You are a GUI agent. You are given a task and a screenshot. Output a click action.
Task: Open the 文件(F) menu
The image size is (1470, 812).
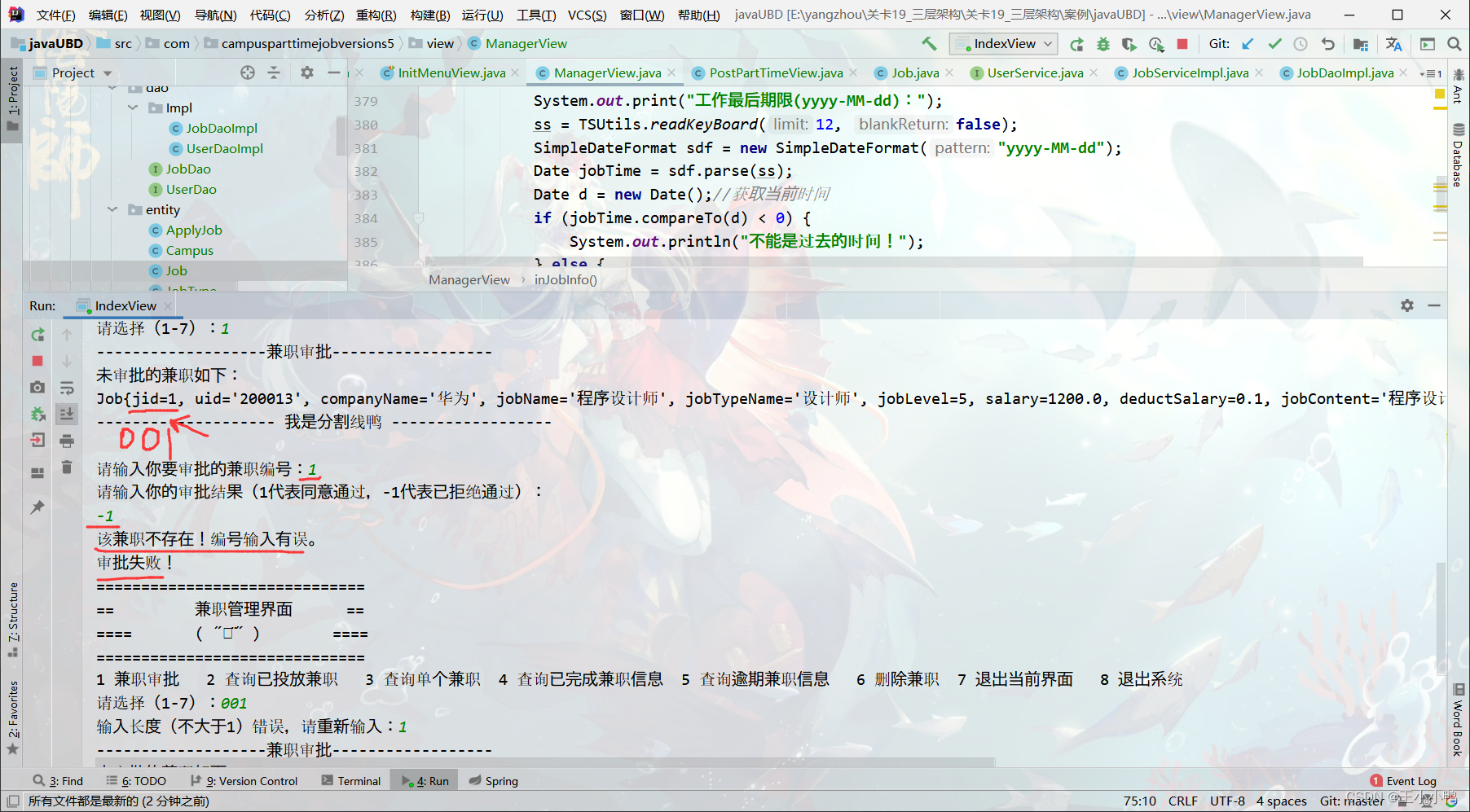[x=55, y=15]
